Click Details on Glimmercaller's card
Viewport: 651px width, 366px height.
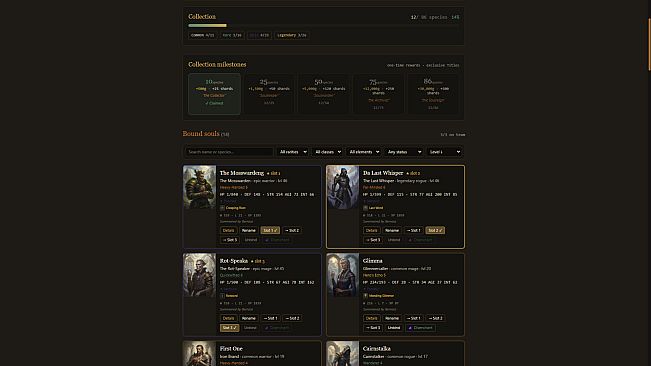click(x=371, y=318)
